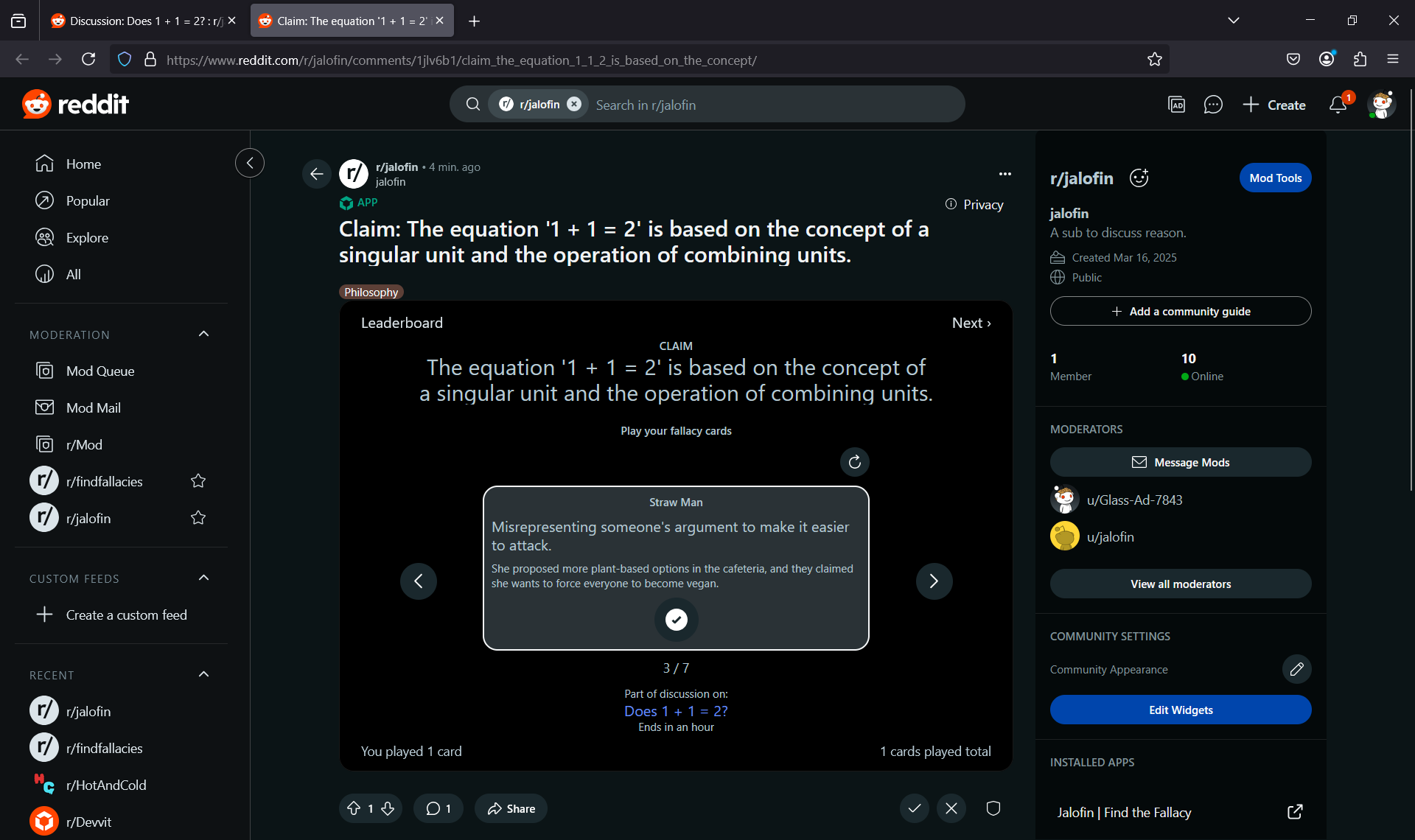
Task: Click the Reddit ads icon
Action: click(1176, 105)
